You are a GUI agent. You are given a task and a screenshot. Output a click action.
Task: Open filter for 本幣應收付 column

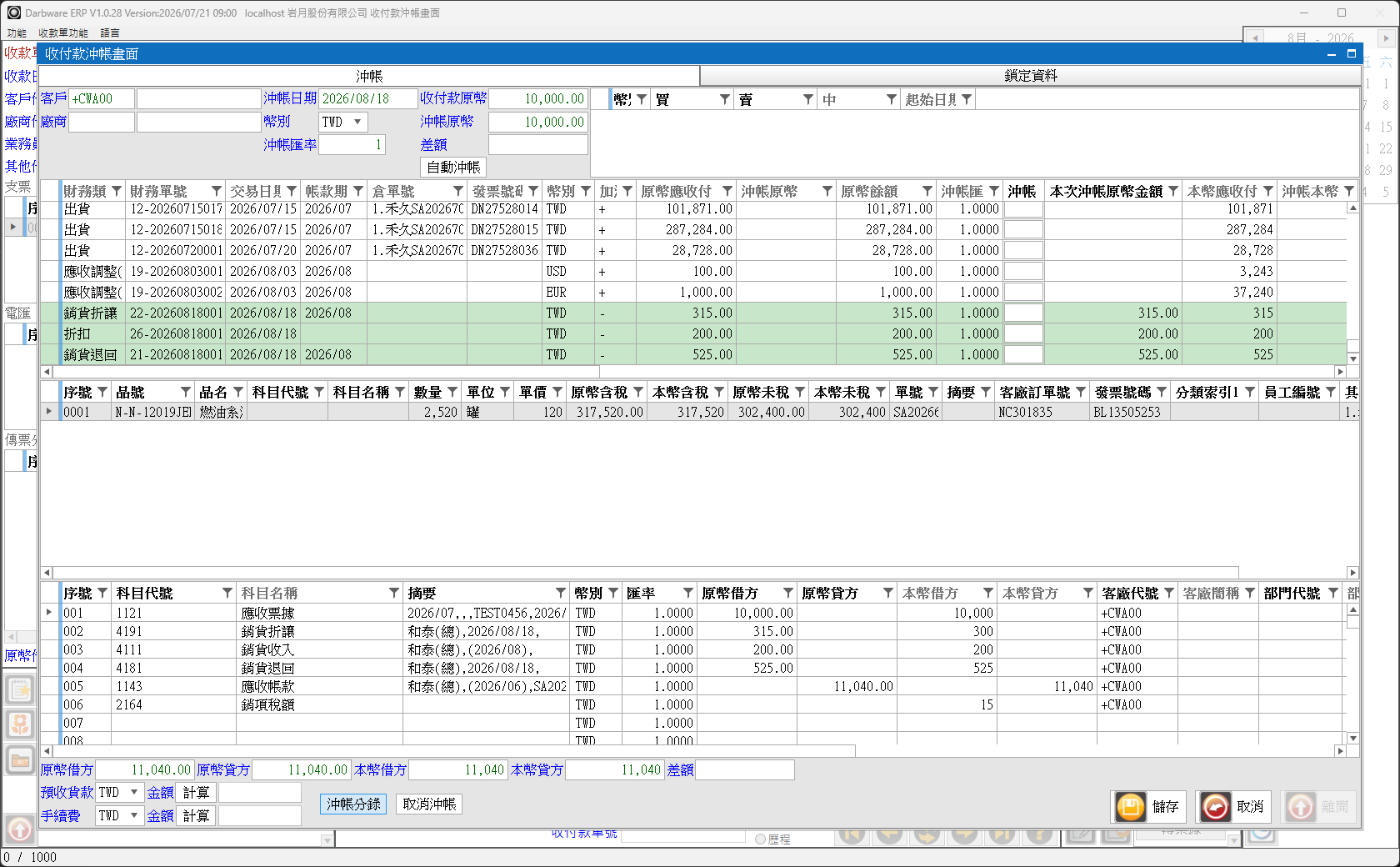pos(1268,192)
